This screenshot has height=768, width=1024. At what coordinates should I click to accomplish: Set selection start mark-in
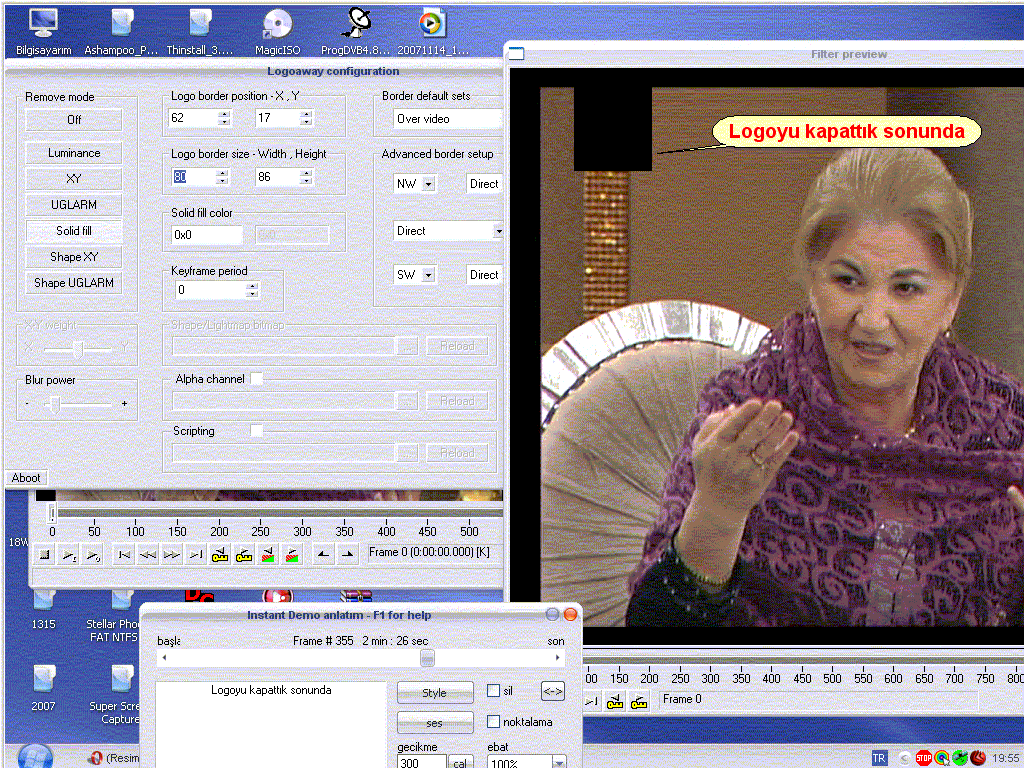click(x=323, y=555)
